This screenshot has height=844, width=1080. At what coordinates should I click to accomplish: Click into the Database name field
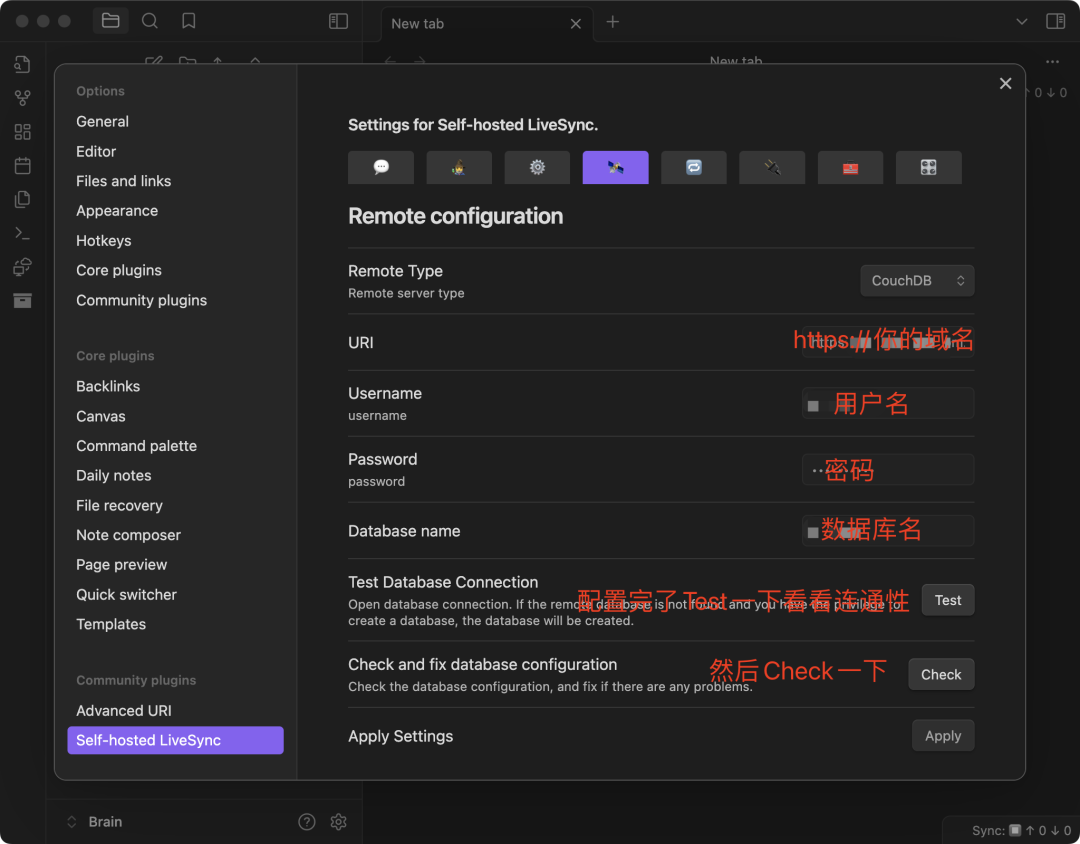[888, 531]
